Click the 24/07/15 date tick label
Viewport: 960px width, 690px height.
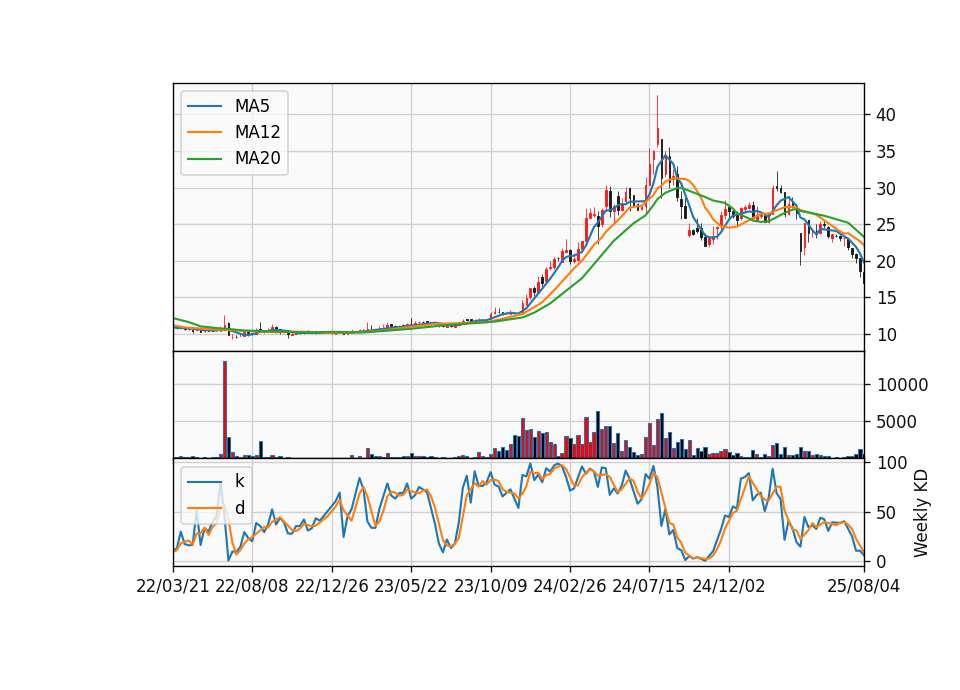(x=649, y=586)
